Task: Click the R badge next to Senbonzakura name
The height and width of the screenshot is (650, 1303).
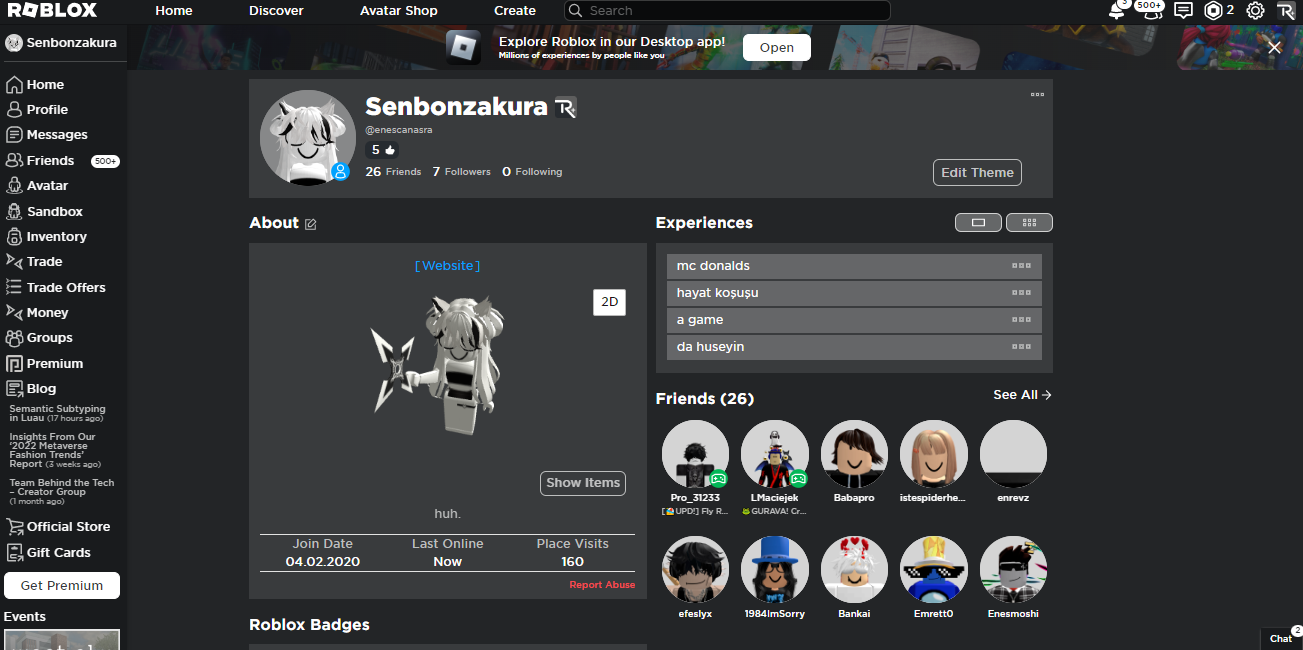Action: (566, 108)
